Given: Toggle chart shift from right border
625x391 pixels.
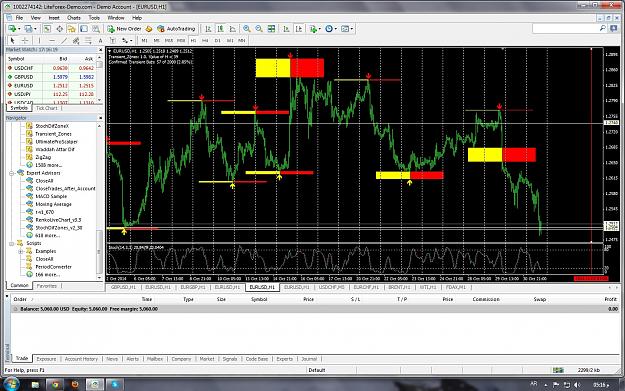Looking at the screenshot, I should (x=299, y=29).
